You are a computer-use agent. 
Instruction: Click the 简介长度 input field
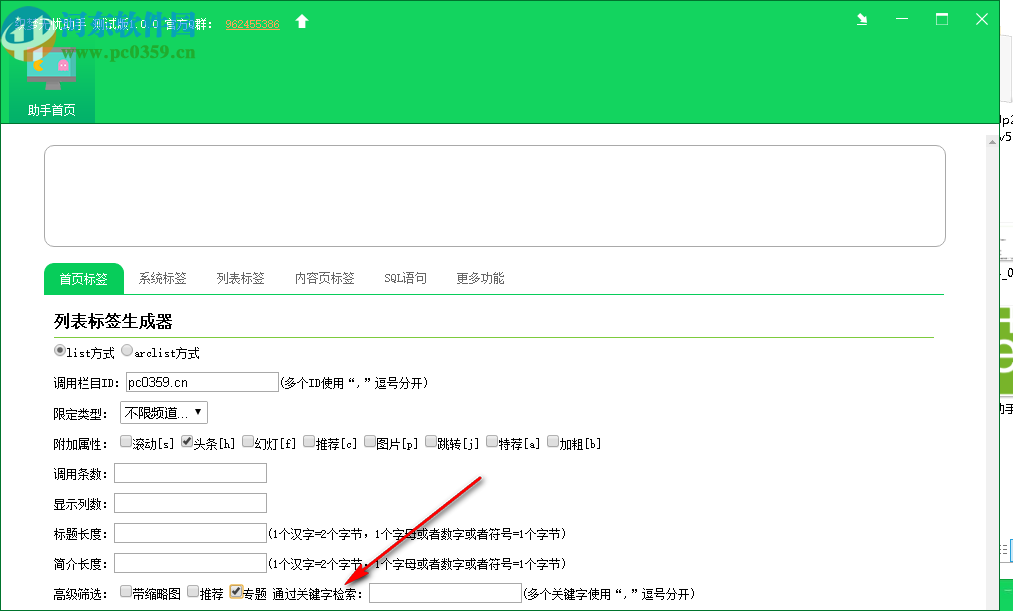pos(191,563)
